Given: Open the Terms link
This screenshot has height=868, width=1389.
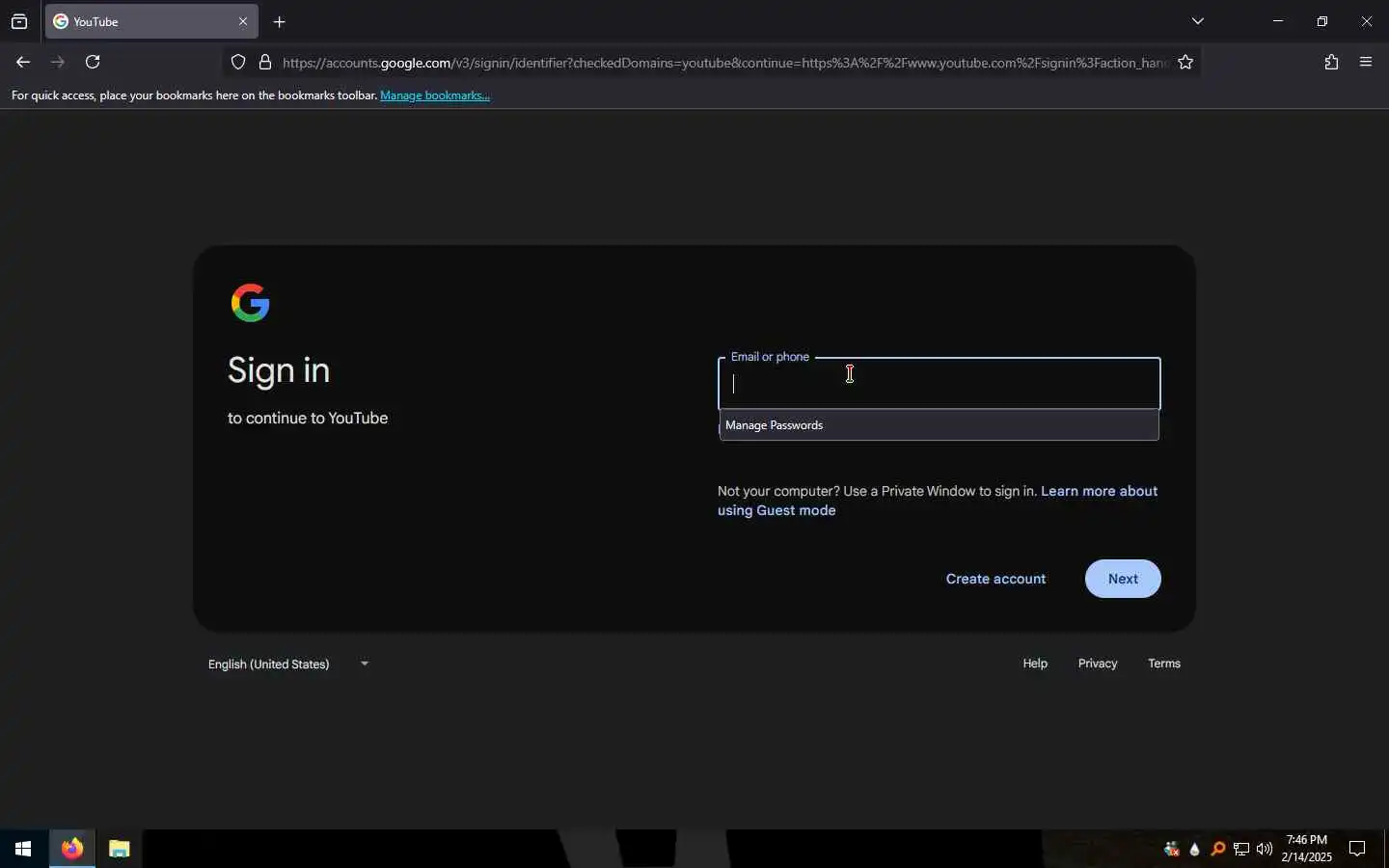Looking at the screenshot, I should 1164,664.
